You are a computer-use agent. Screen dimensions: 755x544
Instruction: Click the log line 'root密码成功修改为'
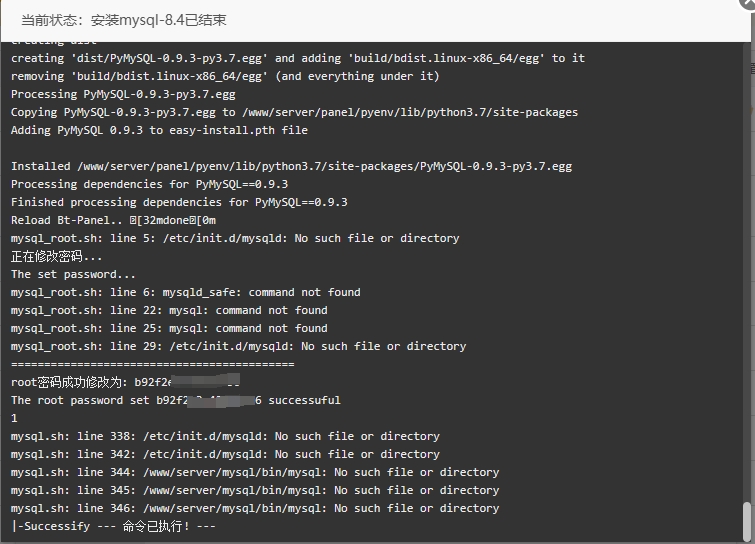(x=125, y=382)
